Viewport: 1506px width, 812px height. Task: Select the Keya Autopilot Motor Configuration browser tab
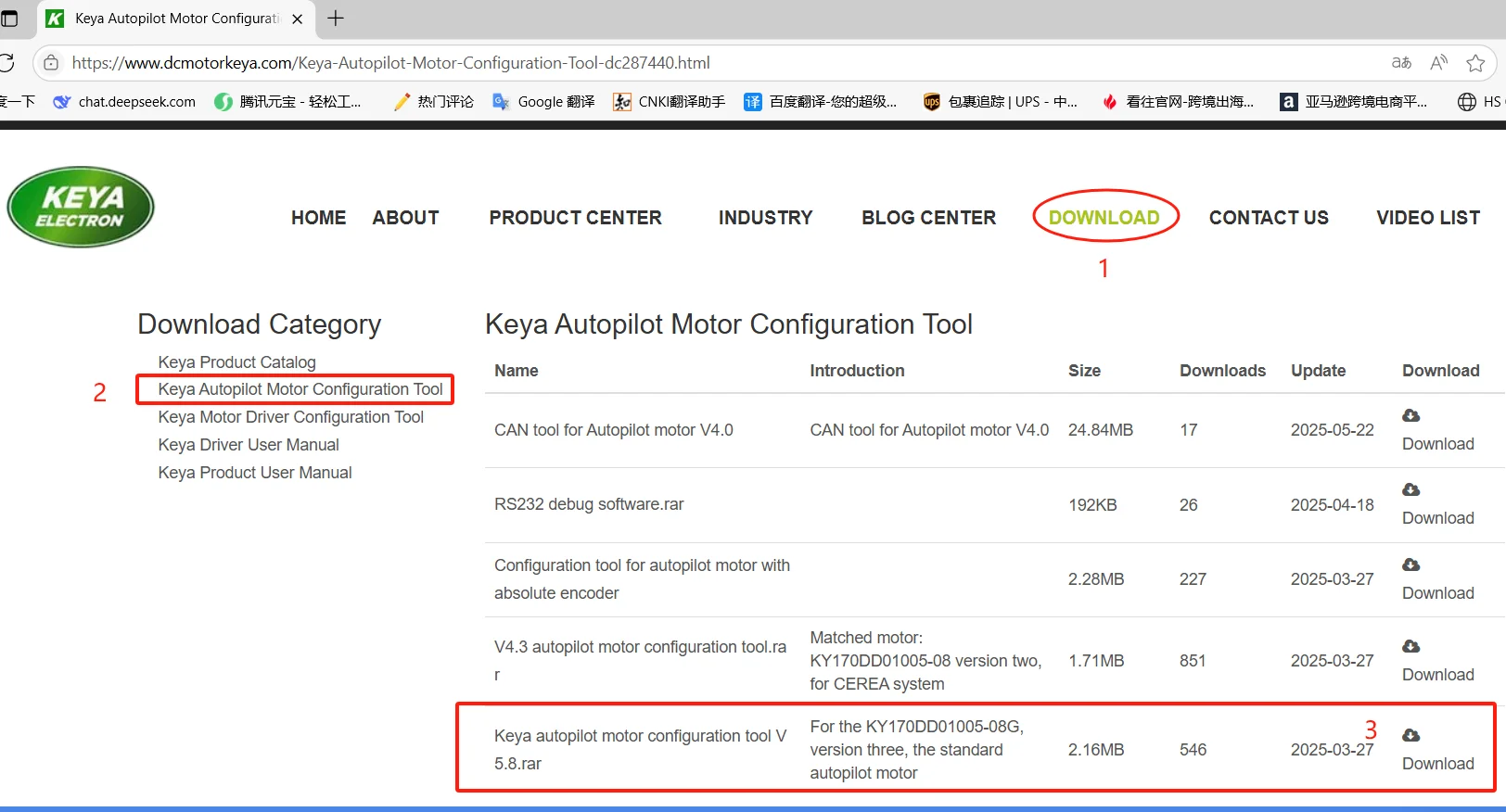tap(176, 19)
